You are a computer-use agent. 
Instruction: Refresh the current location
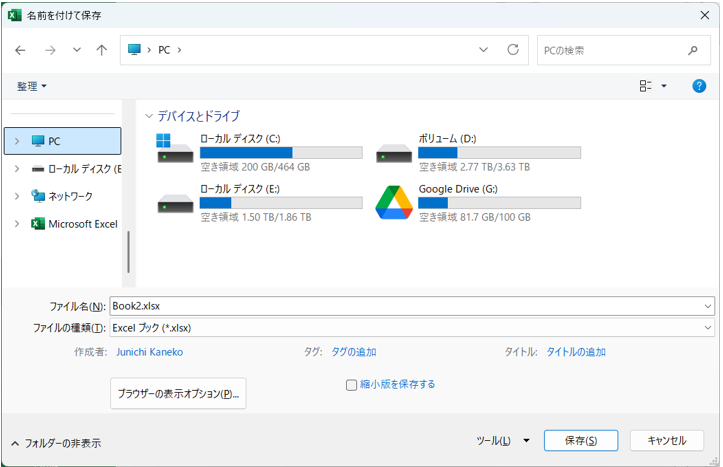click(x=513, y=49)
